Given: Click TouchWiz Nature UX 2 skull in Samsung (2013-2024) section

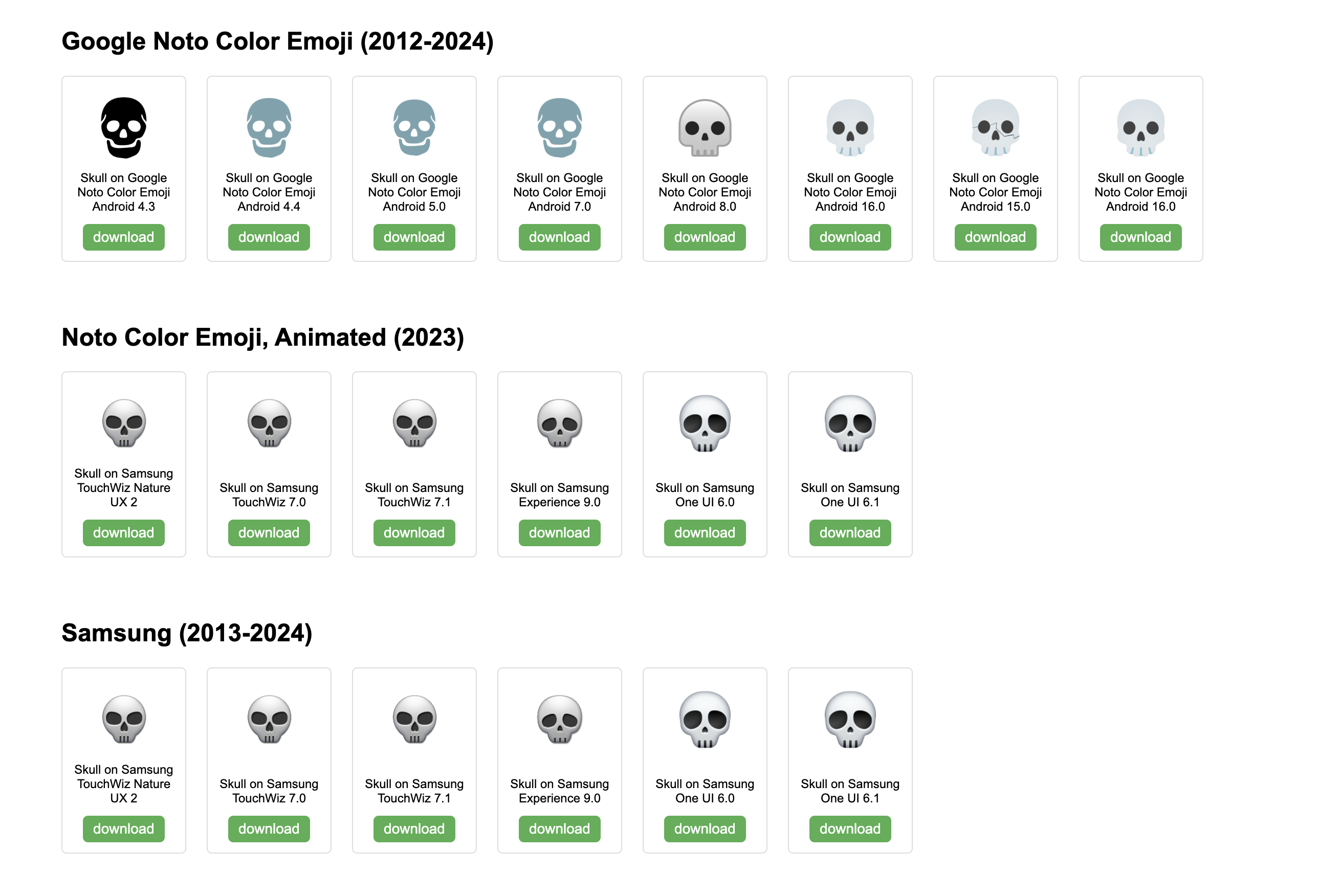Looking at the screenshot, I should [x=124, y=719].
